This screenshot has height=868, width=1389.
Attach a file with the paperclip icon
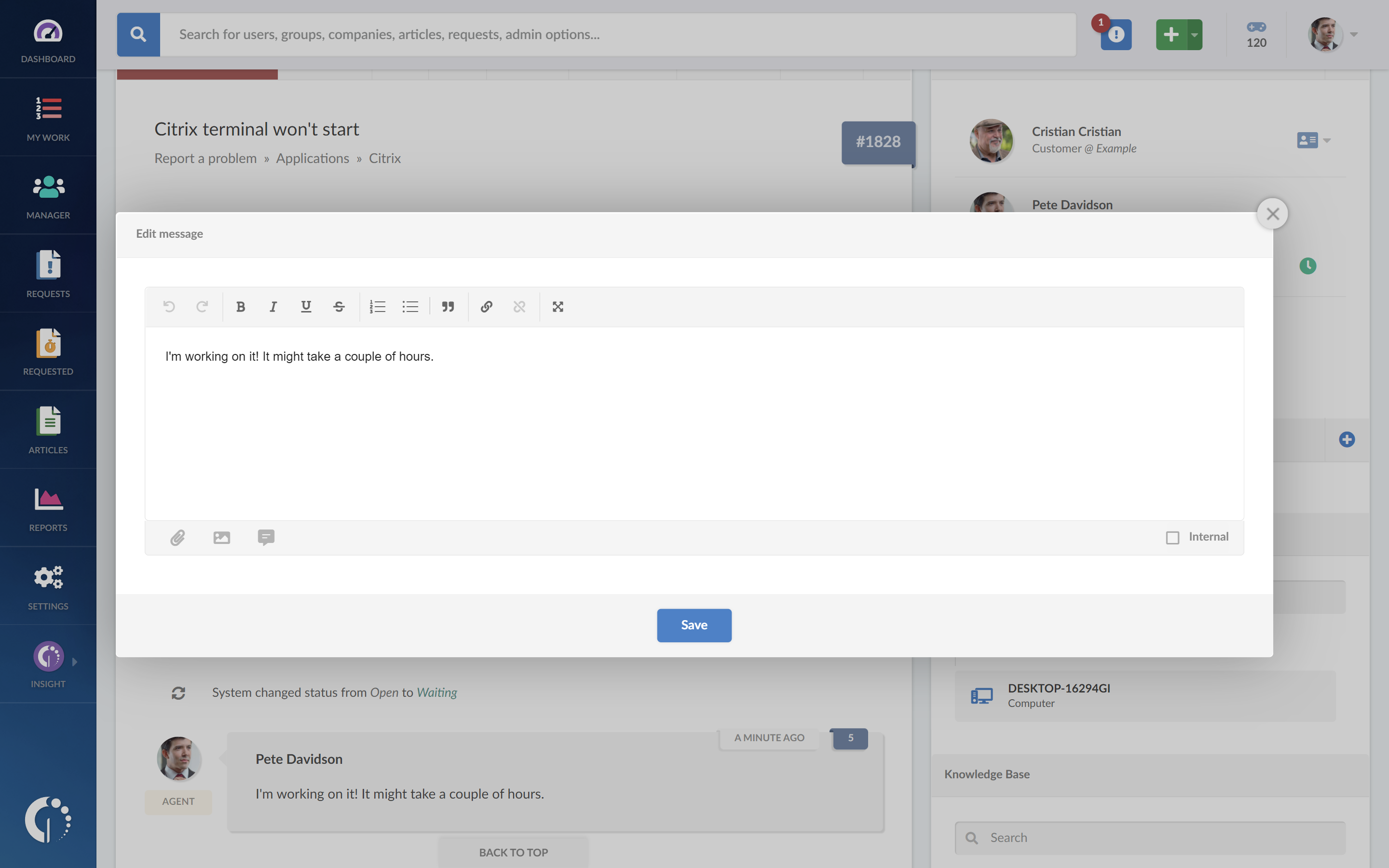pos(177,537)
